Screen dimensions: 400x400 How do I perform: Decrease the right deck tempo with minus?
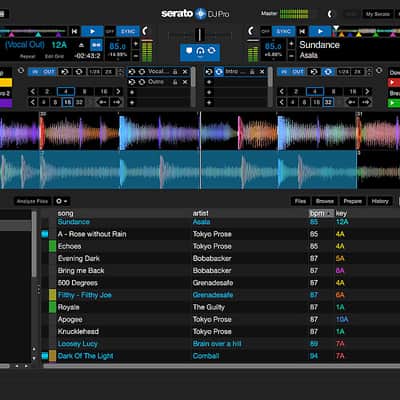[291, 55]
